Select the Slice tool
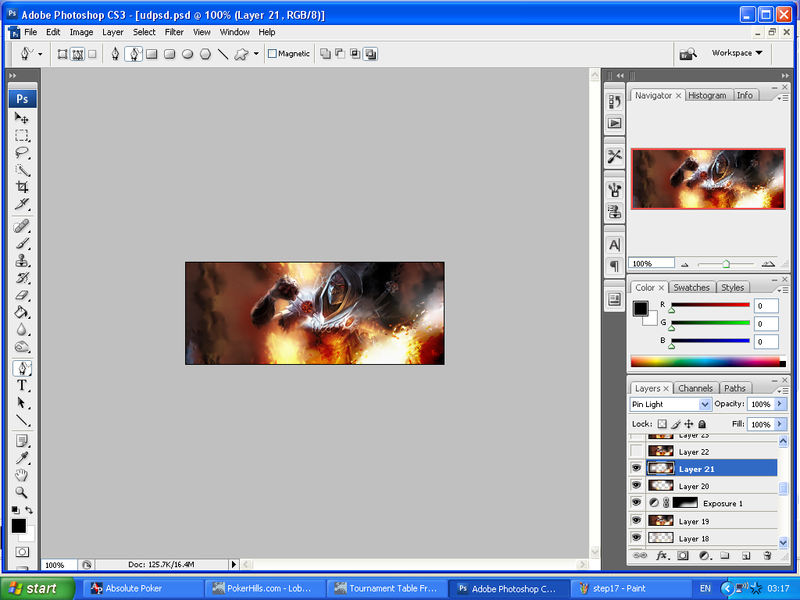Screen dimensions: 800x600 [x=21, y=204]
